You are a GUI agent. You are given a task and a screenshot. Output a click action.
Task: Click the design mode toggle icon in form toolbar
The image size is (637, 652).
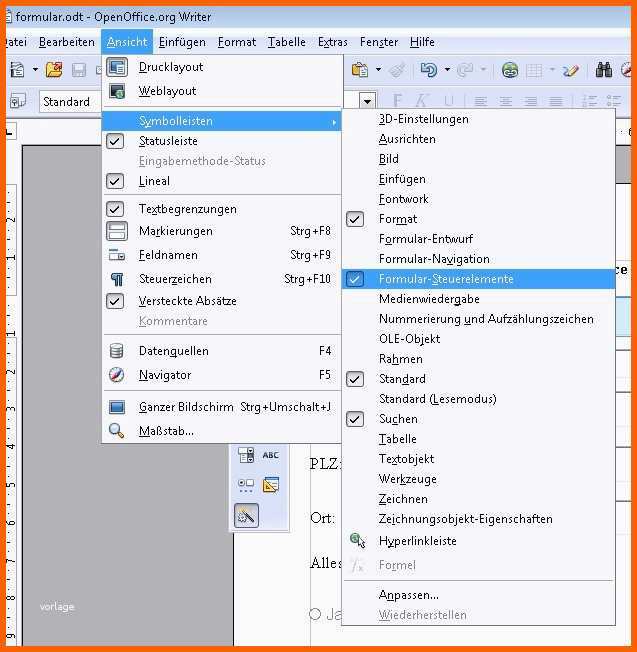[x=246, y=516]
